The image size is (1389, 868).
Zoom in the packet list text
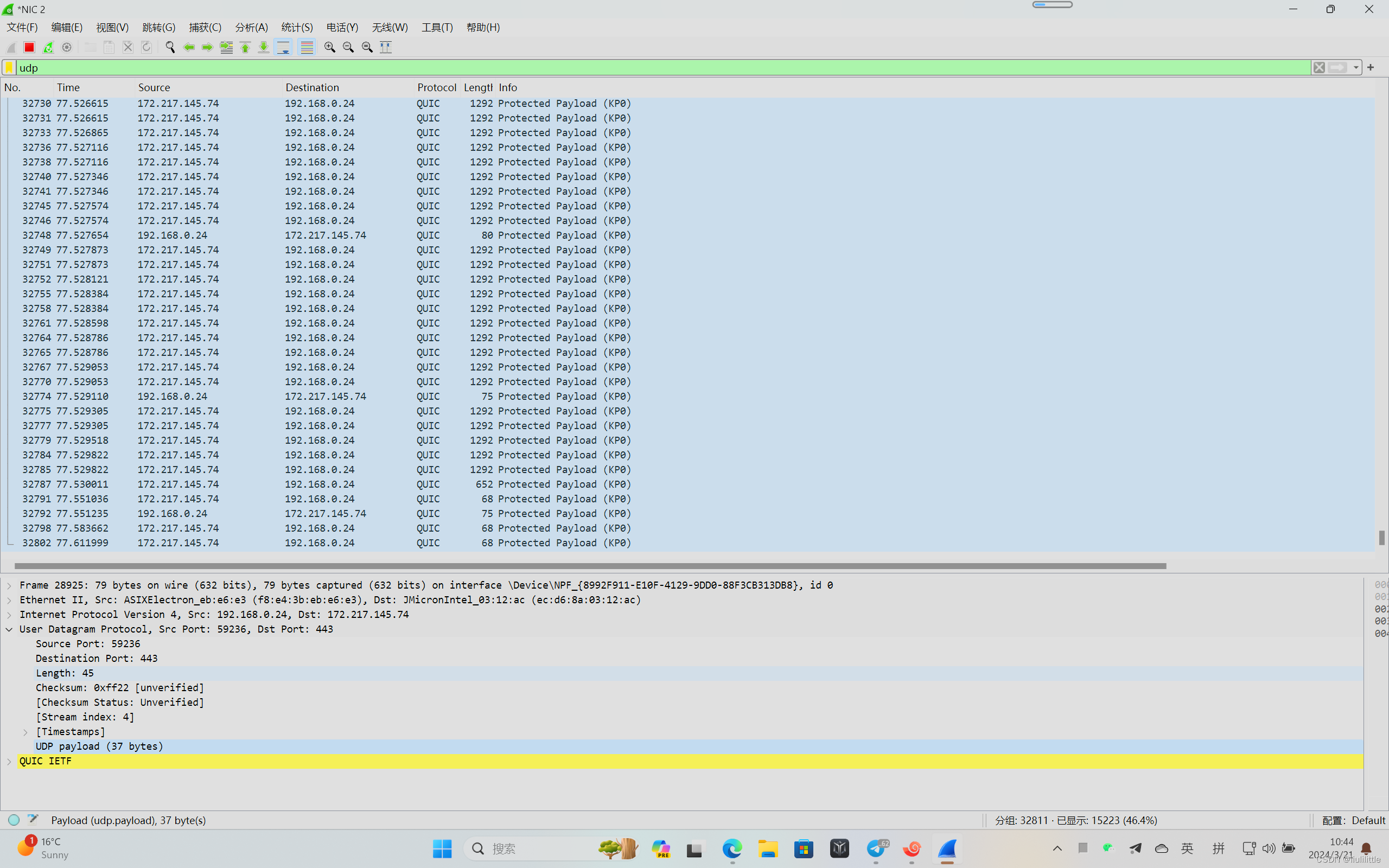tap(329, 47)
